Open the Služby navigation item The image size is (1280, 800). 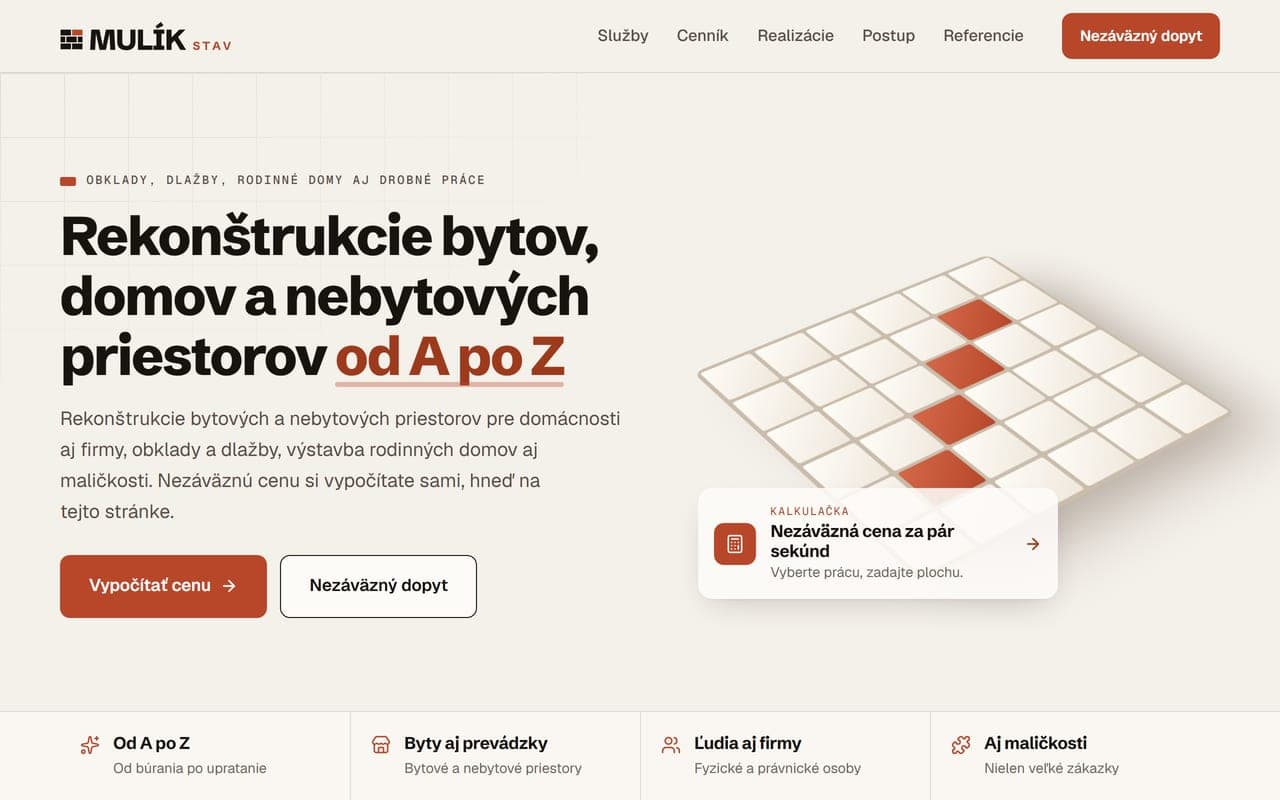(x=623, y=36)
